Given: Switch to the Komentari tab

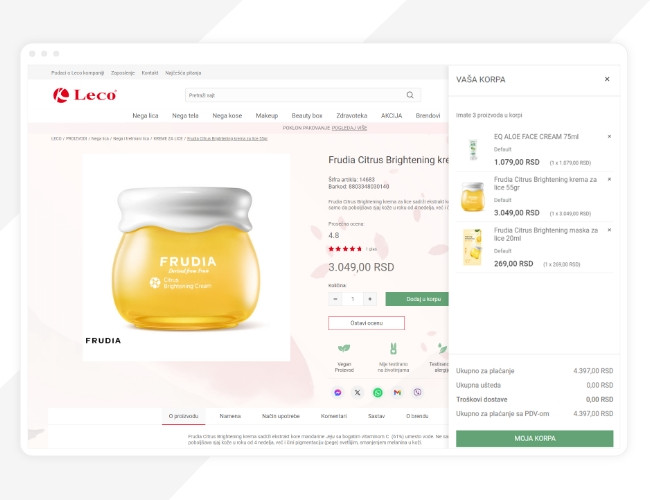Looking at the screenshot, I should [x=334, y=416].
